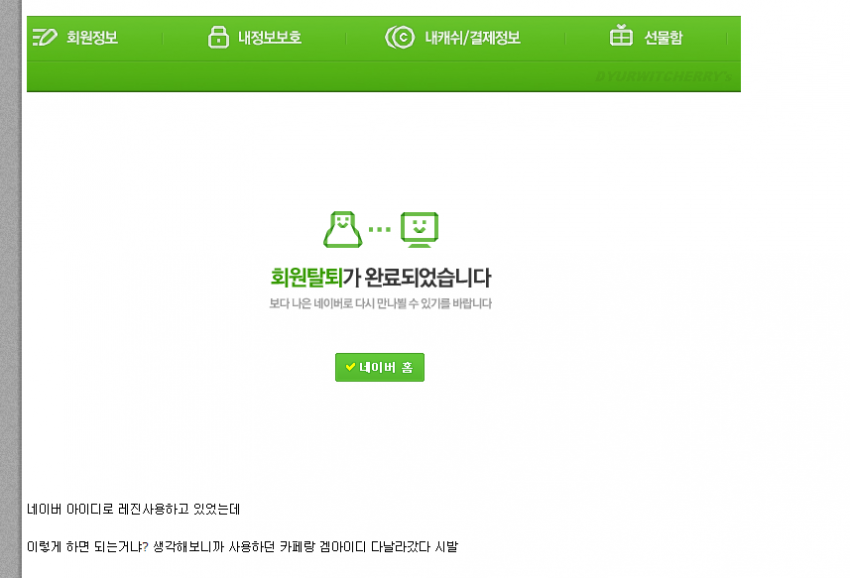Click the 내캐쉬/결제정보 coin icon

[x=400, y=37]
